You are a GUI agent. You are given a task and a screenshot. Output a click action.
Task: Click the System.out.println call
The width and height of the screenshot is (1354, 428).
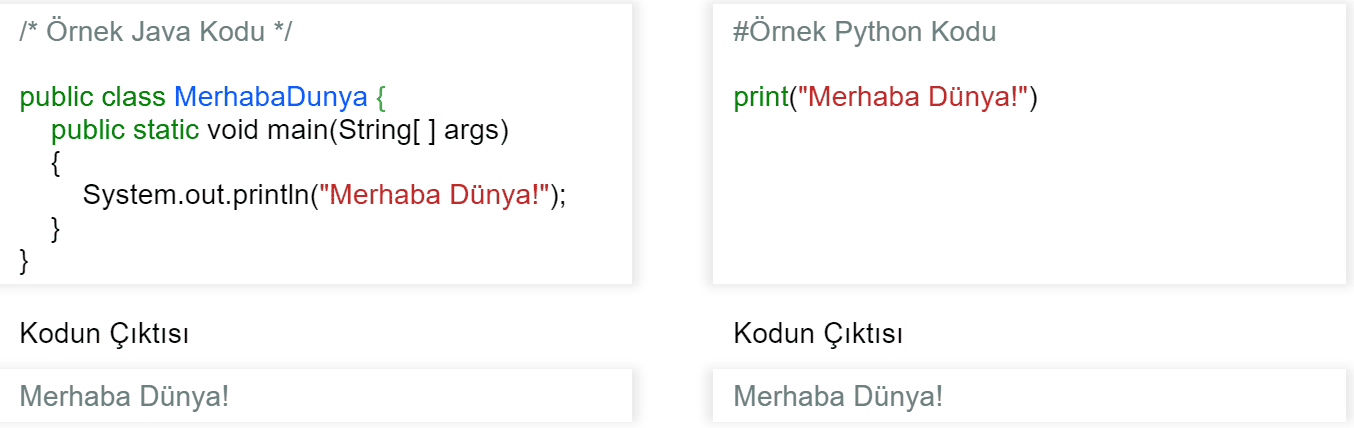tap(195, 195)
